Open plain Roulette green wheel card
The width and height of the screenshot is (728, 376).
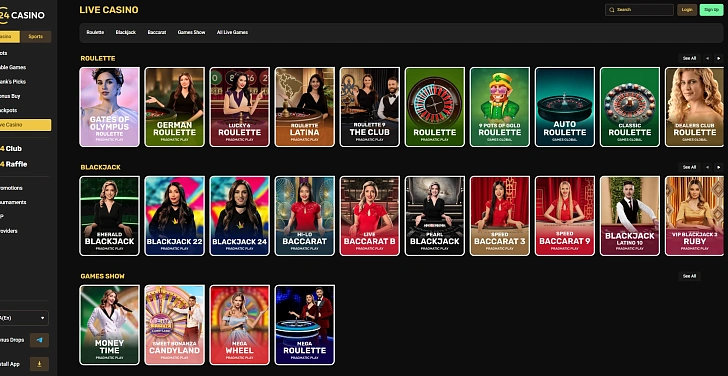[435, 107]
